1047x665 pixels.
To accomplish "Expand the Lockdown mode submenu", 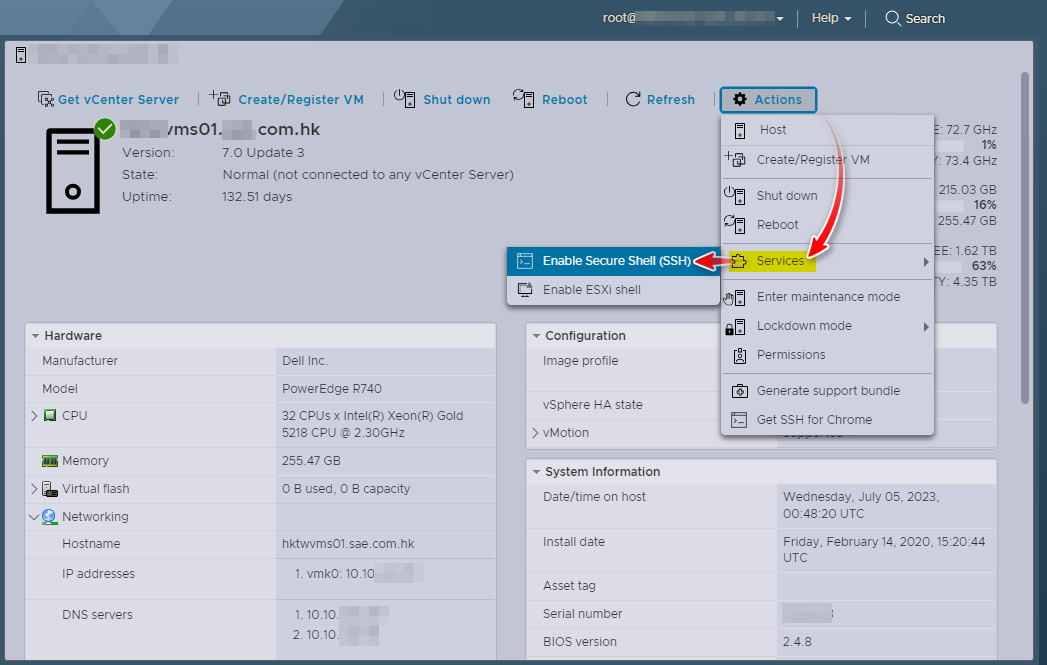I will pyautogui.click(x=804, y=326).
